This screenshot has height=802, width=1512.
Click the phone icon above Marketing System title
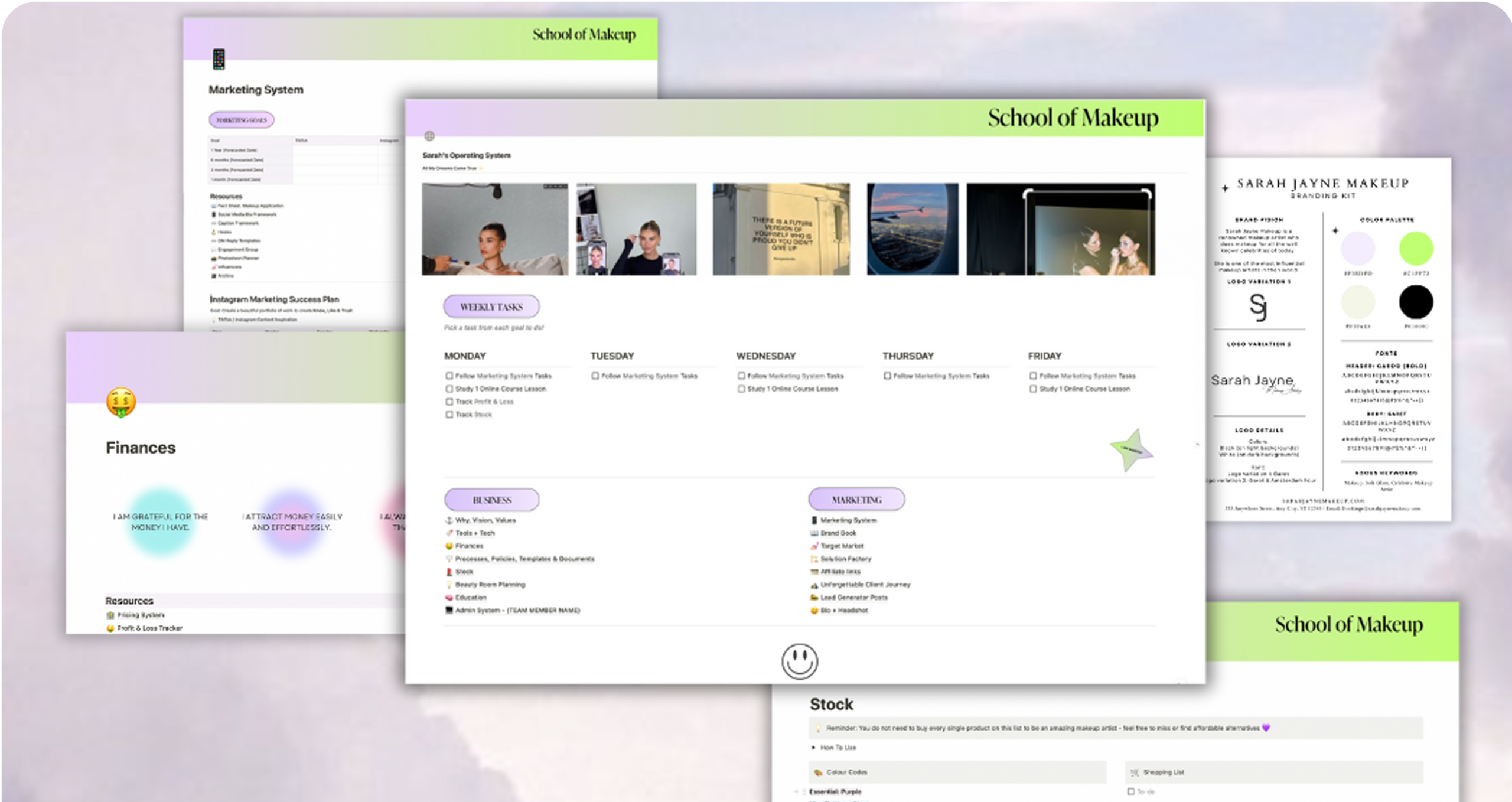point(219,60)
